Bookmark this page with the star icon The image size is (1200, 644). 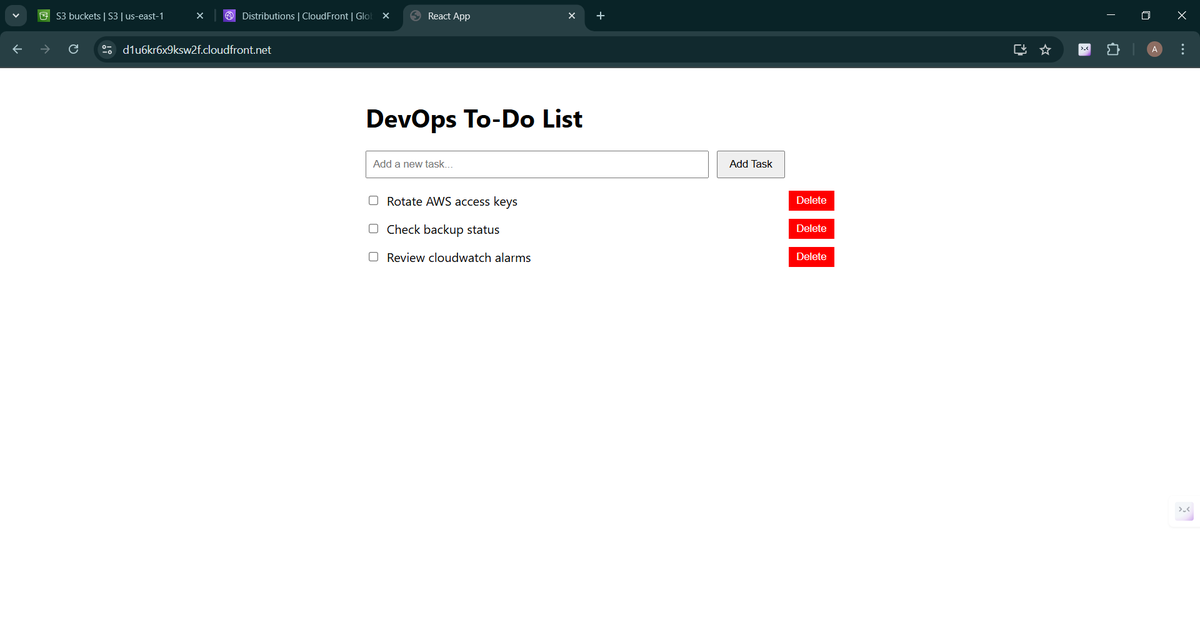point(1046,50)
